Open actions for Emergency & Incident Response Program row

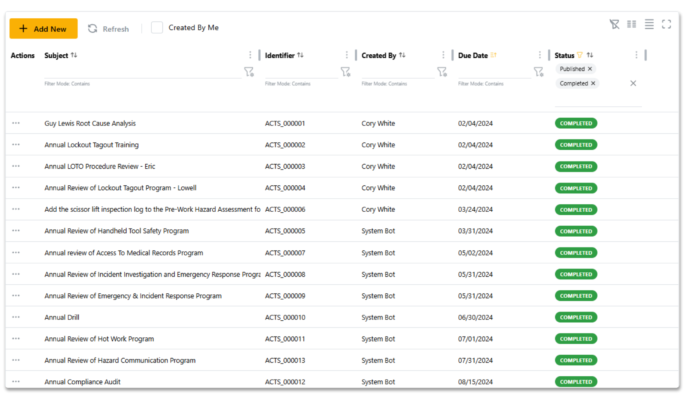point(16,296)
